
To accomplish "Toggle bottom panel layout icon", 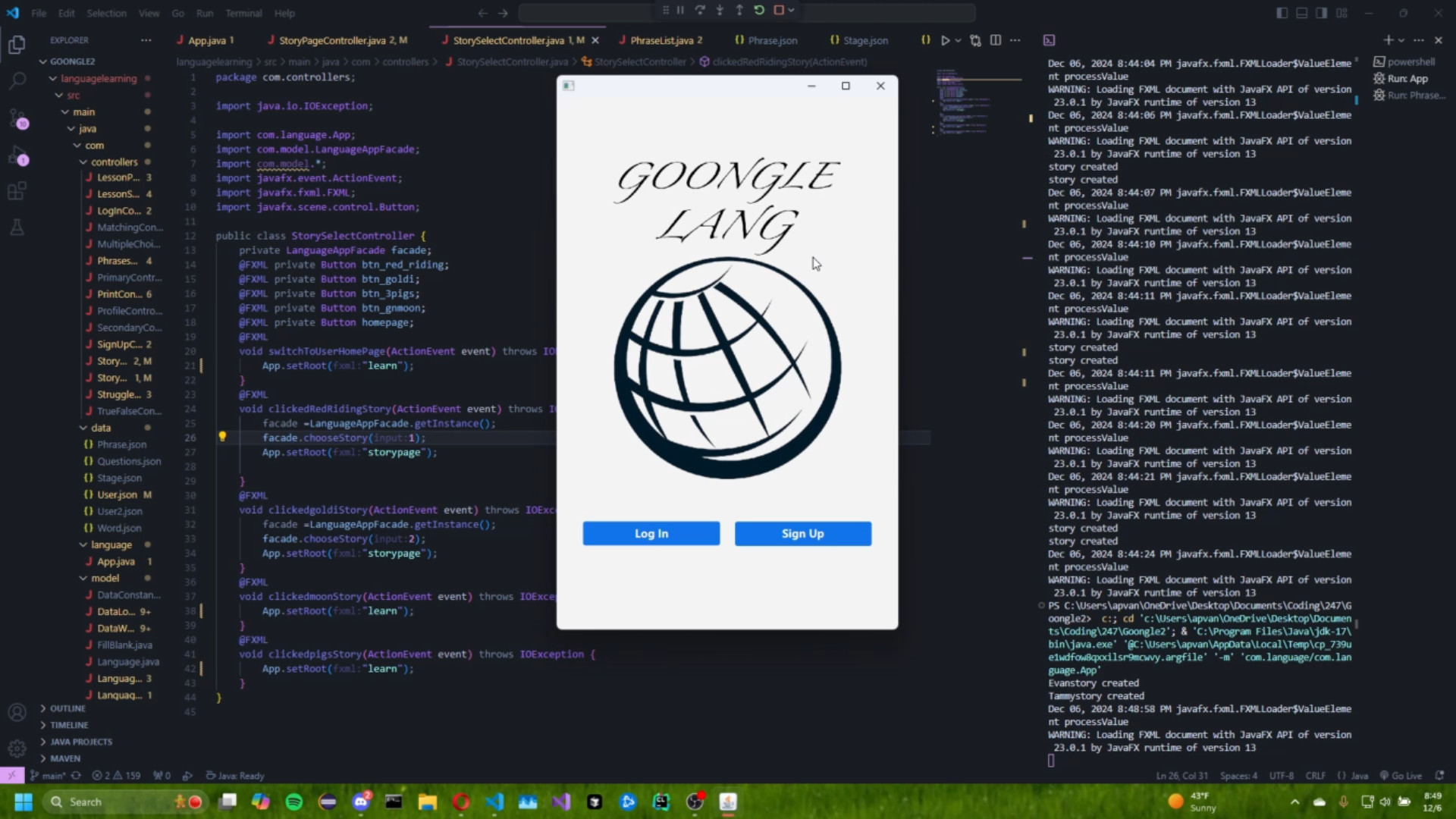I will click(x=1301, y=13).
